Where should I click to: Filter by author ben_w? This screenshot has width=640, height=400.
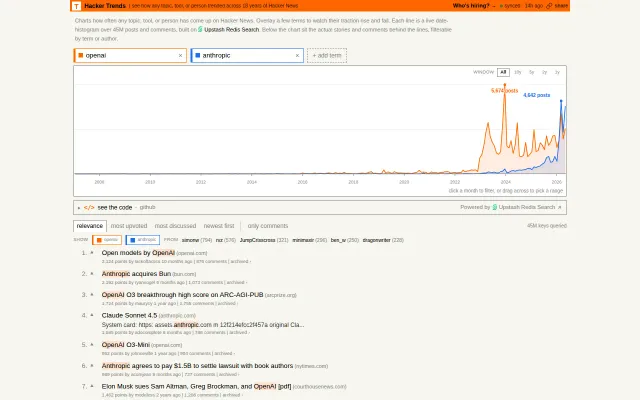pos(344,240)
